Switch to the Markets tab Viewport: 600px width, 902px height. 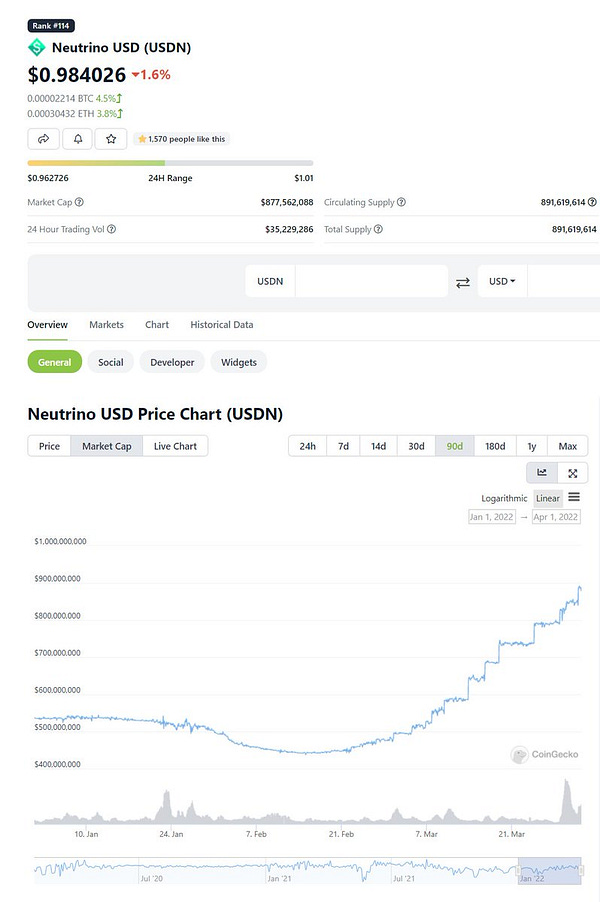tap(106, 324)
